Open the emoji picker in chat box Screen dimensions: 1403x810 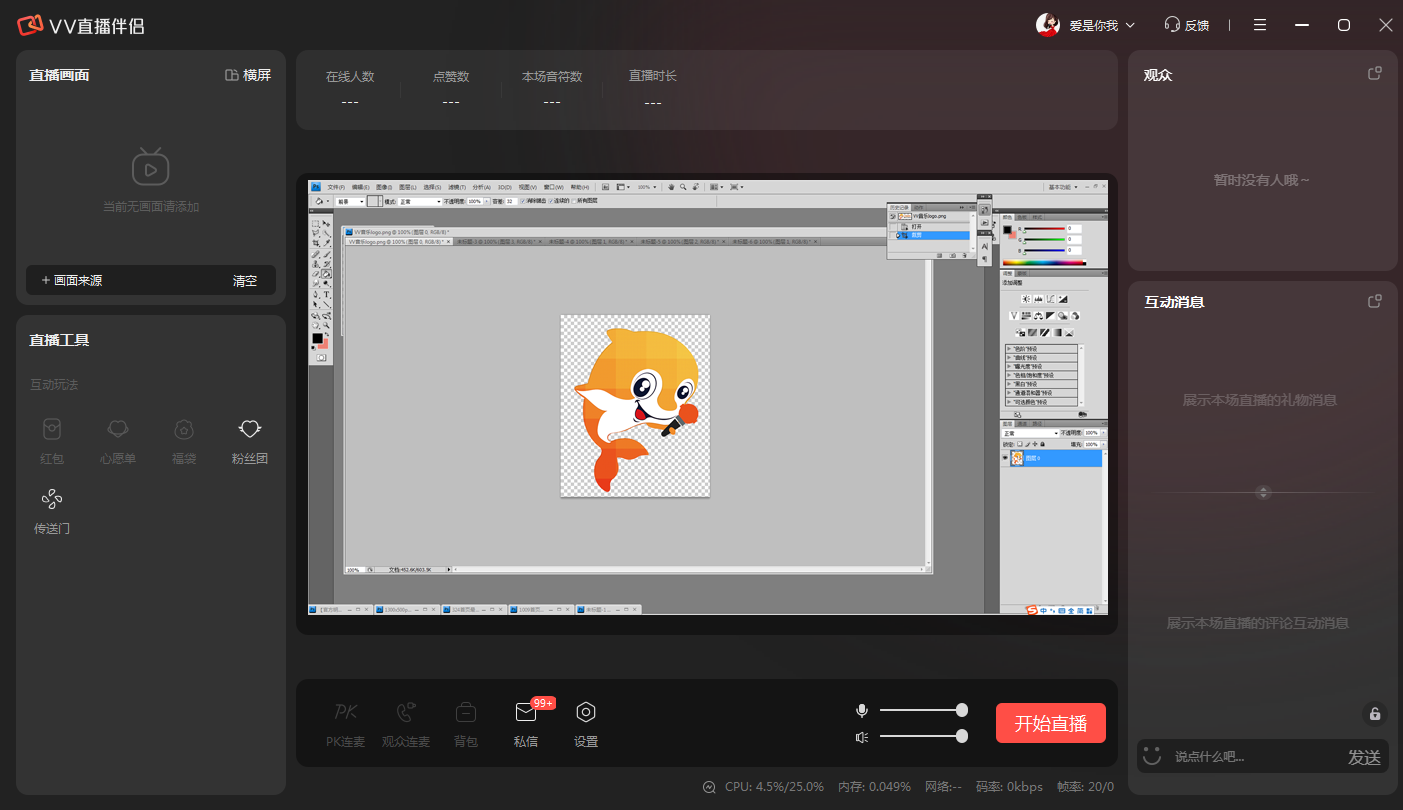tap(1152, 756)
